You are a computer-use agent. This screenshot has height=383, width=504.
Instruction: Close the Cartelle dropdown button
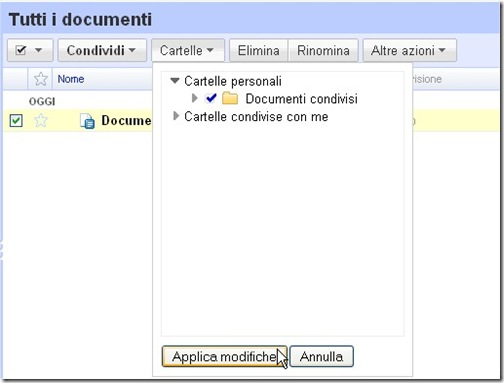click(x=188, y=50)
